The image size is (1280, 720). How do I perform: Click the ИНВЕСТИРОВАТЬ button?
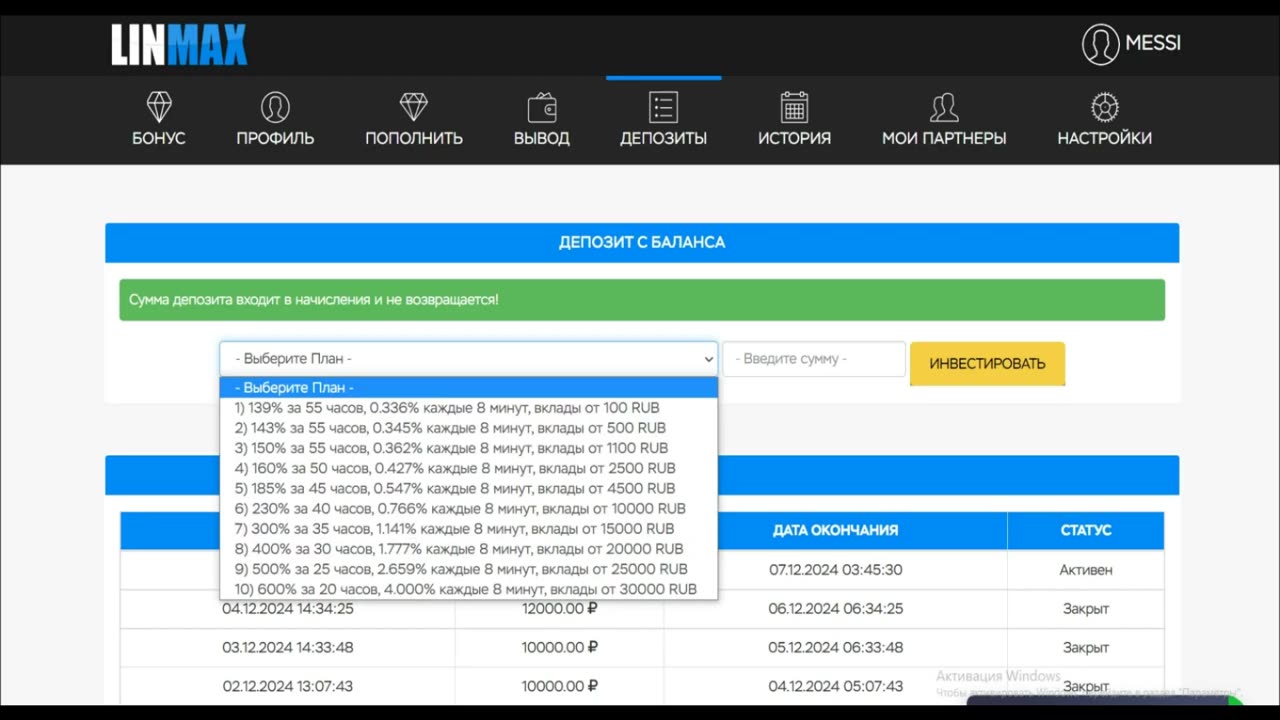tap(987, 363)
